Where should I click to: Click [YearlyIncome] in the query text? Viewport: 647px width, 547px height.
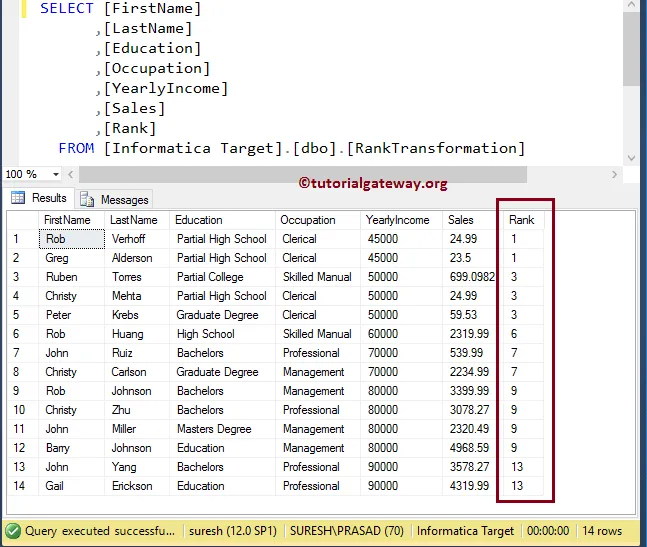pos(166,88)
